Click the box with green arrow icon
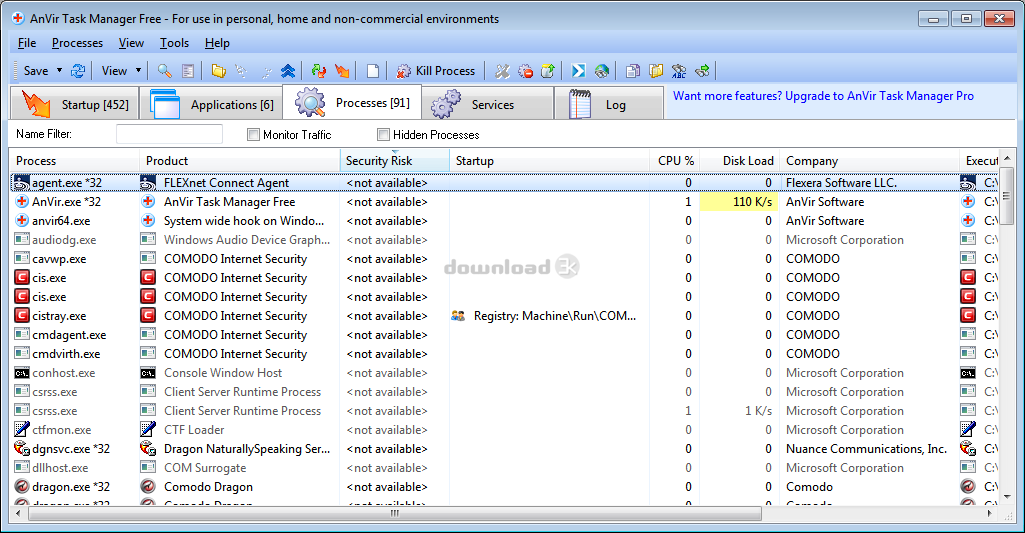The height and width of the screenshot is (533, 1025). pyautogui.click(x=548, y=71)
